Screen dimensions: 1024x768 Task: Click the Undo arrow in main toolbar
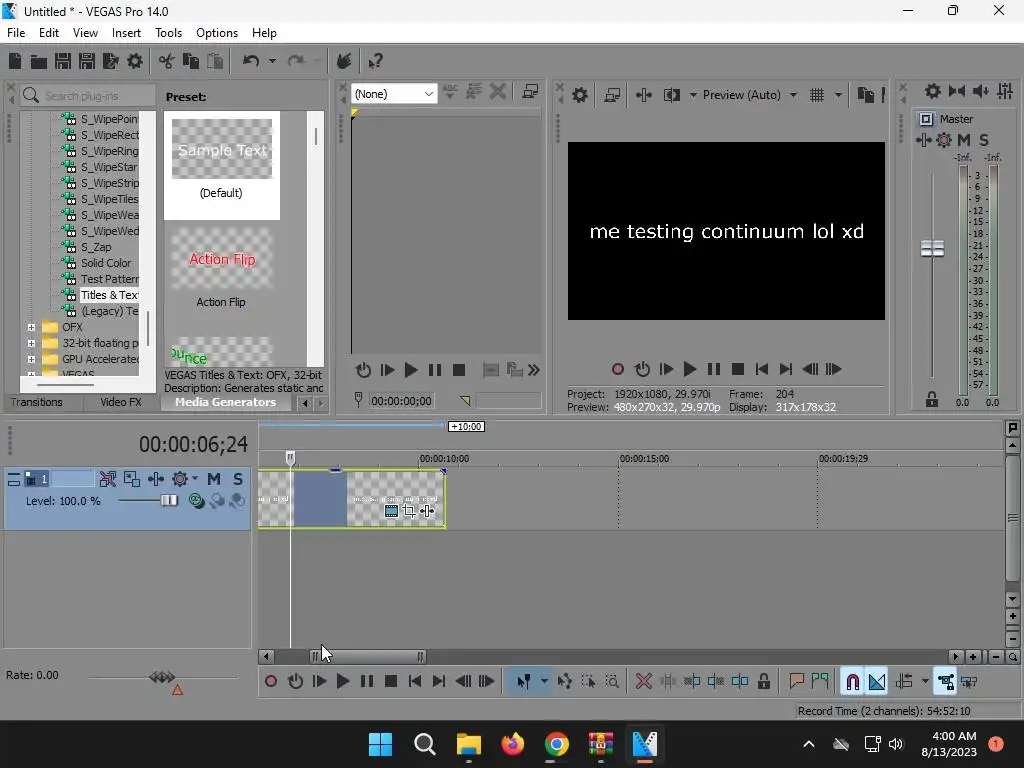(251, 61)
